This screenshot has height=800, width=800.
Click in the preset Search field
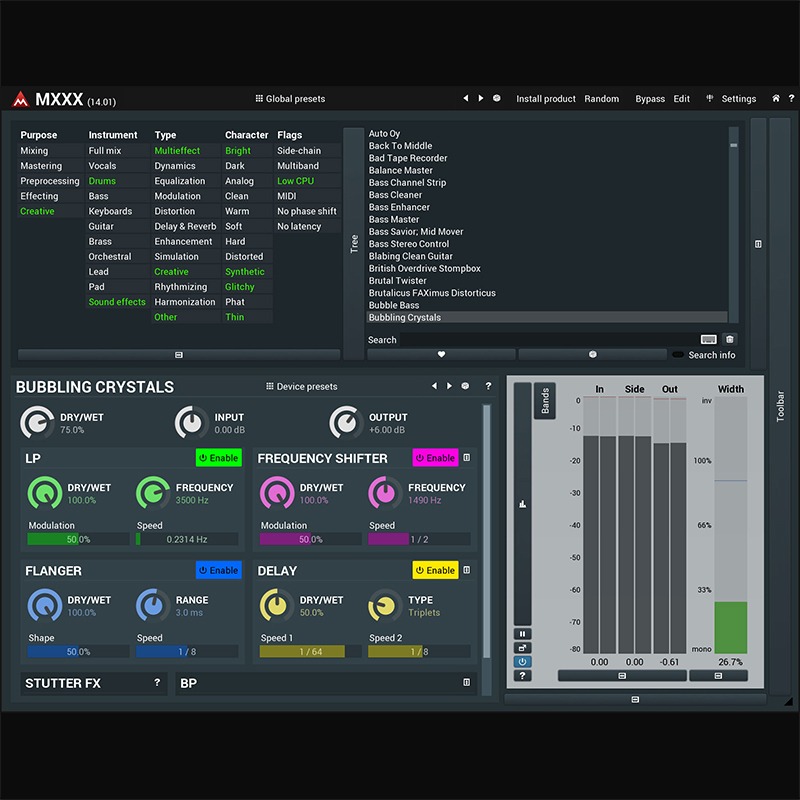click(548, 339)
